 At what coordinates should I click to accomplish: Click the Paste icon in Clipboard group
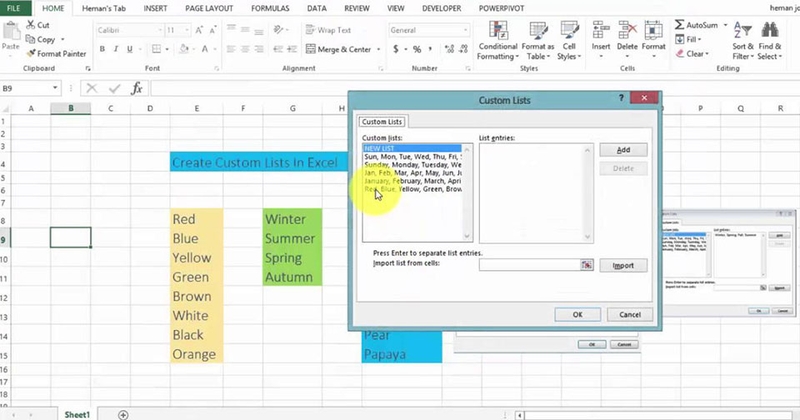10,32
